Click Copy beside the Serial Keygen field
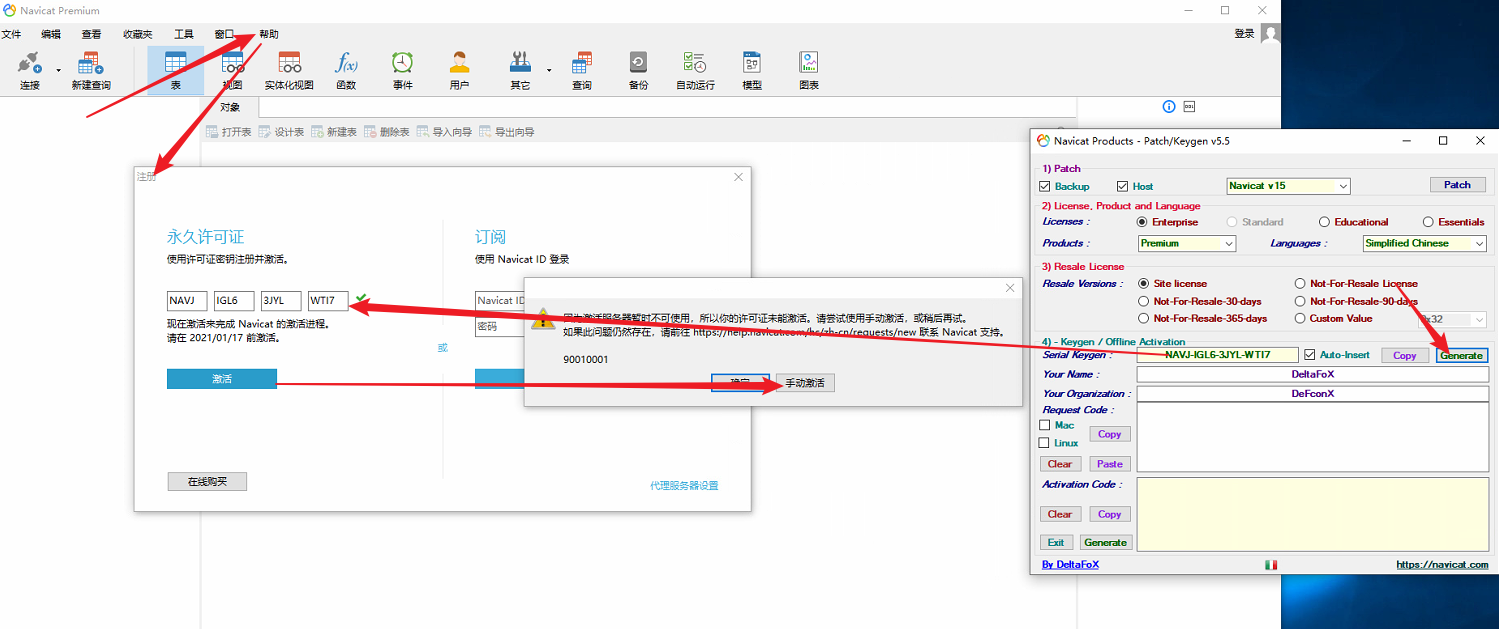 pos(1405,355)
